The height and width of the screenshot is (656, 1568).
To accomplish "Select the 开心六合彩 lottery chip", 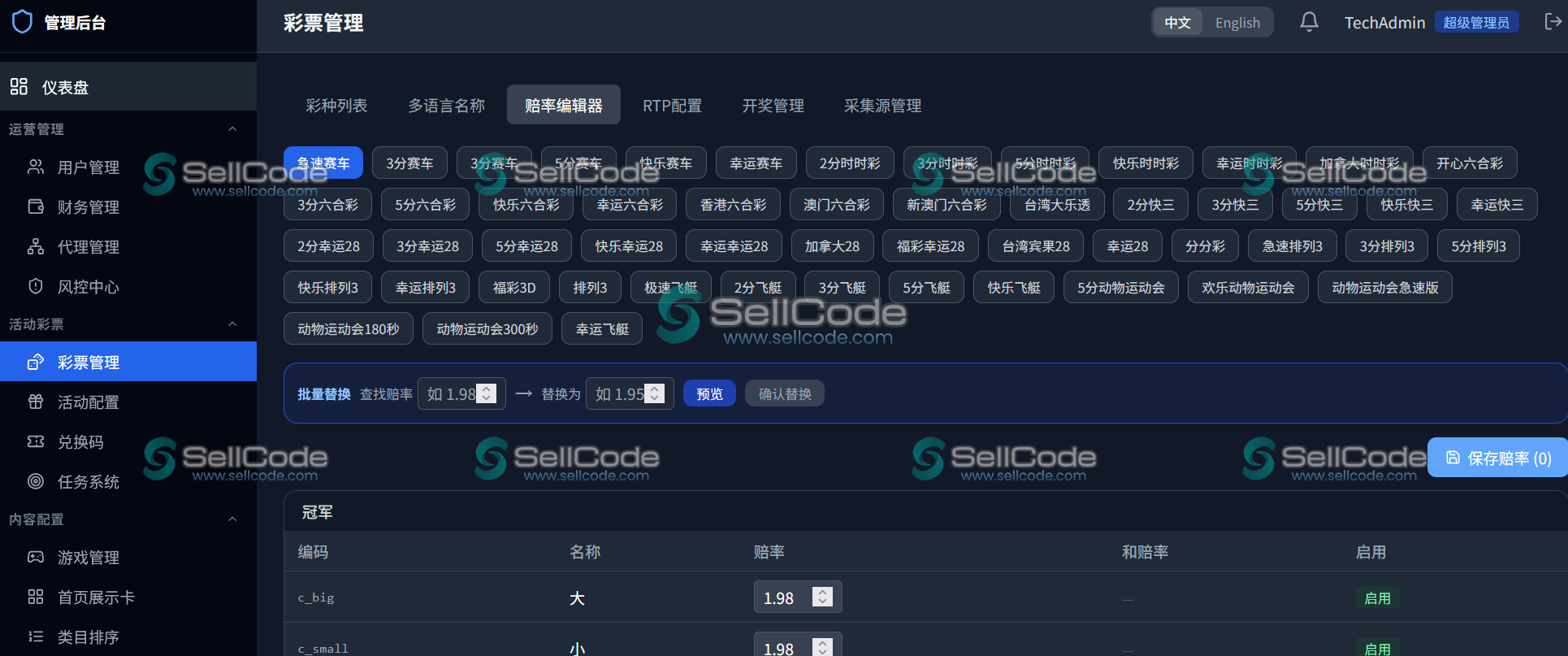I will tap(1470, 163).
